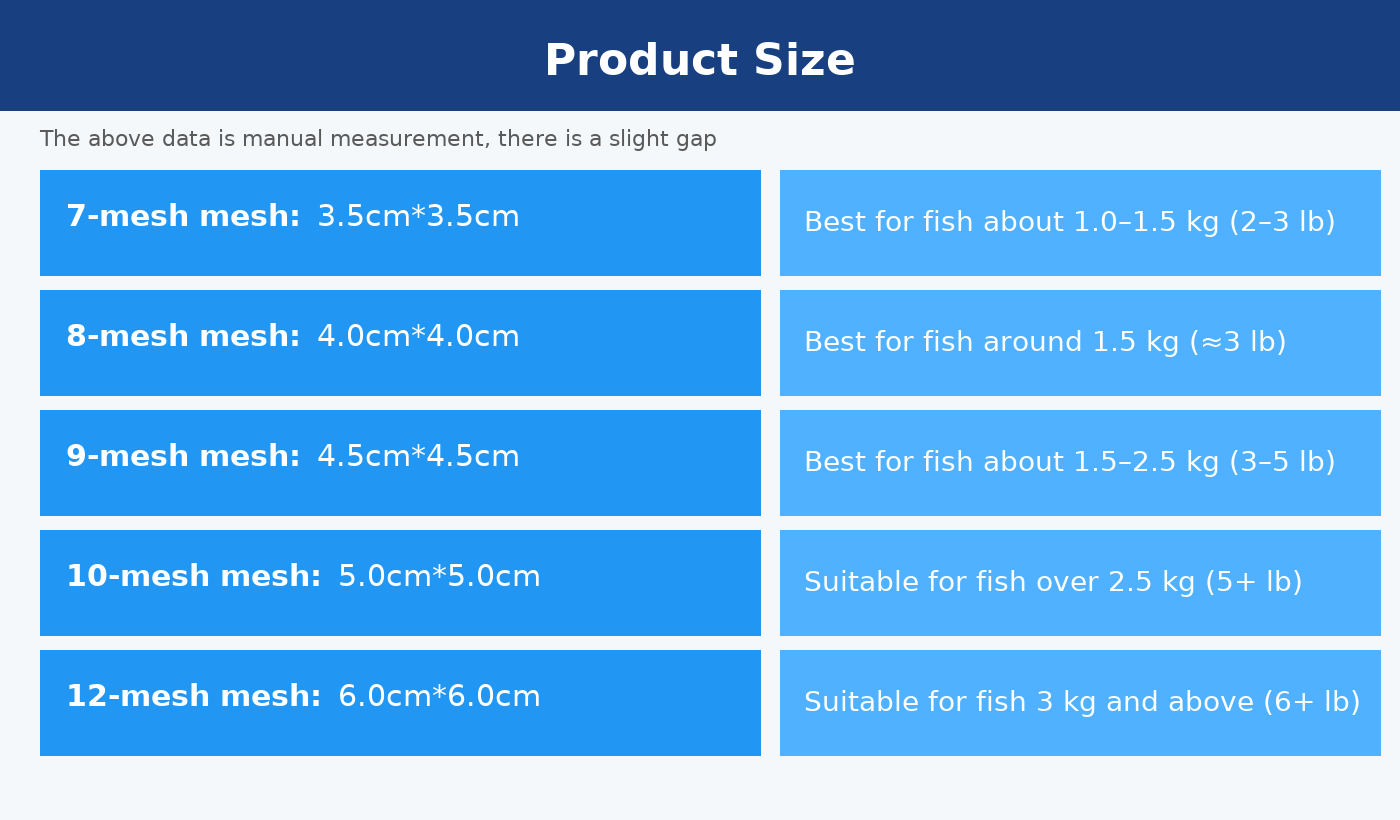Viewport: 1400px width, 820px height.
Task: Select the 8-mesh mesh label
Action: 183,338
